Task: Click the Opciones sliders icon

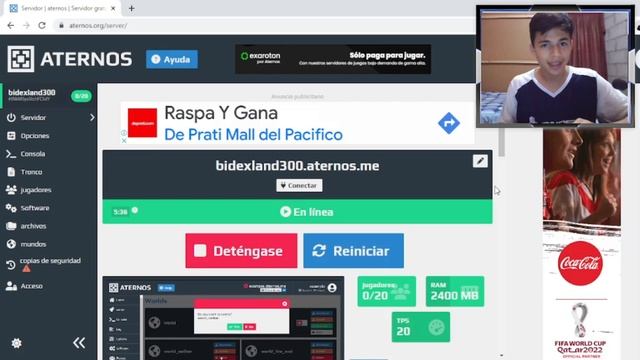Action: tap(11, 136)
